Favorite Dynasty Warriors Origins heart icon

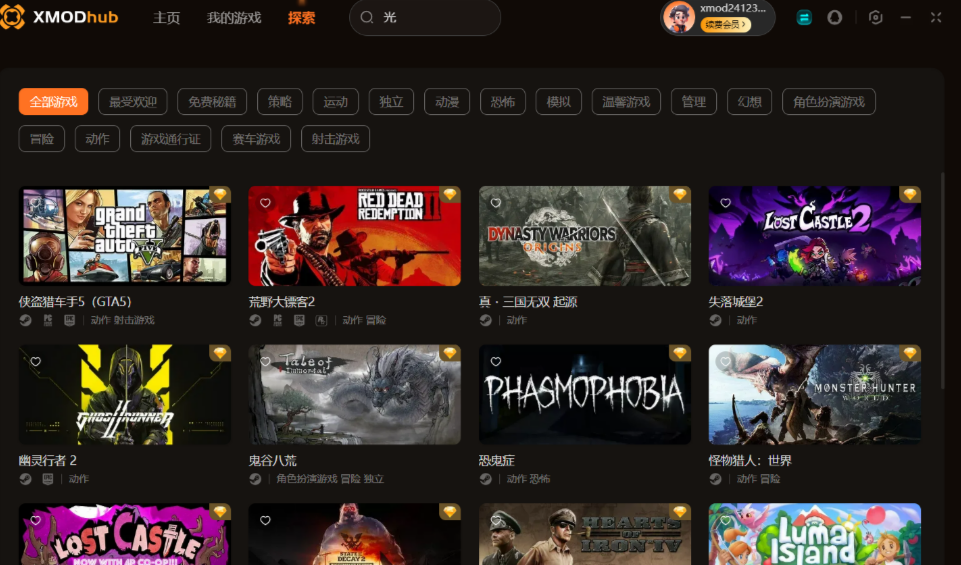[496, 203]
